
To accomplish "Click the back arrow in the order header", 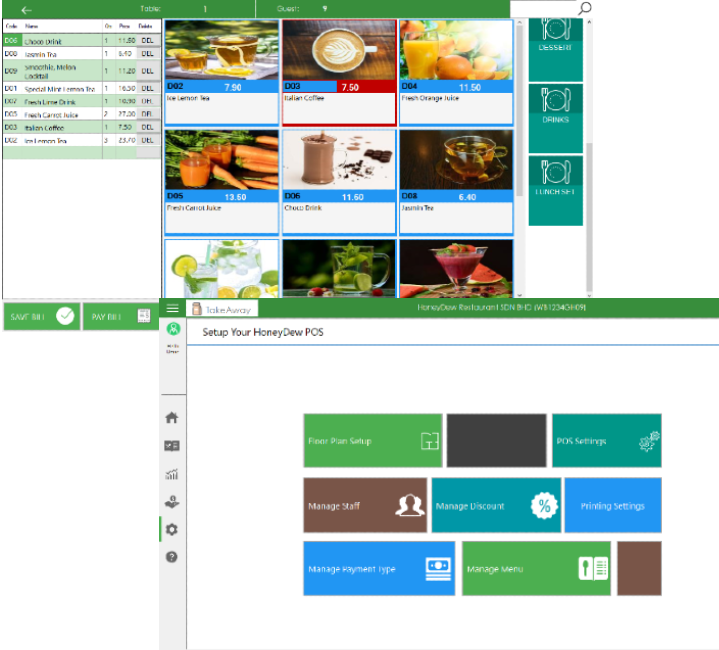I will point(27,9).
